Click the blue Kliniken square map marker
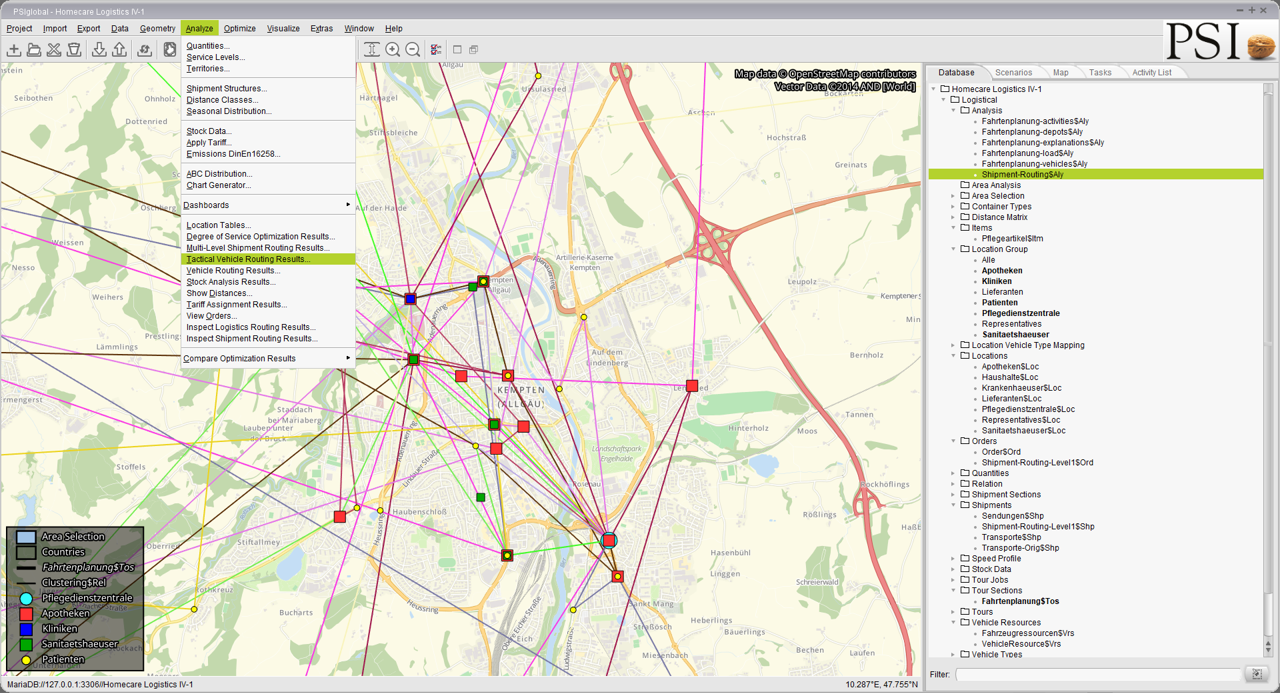The image size is (1280, 693). [410, 299]
